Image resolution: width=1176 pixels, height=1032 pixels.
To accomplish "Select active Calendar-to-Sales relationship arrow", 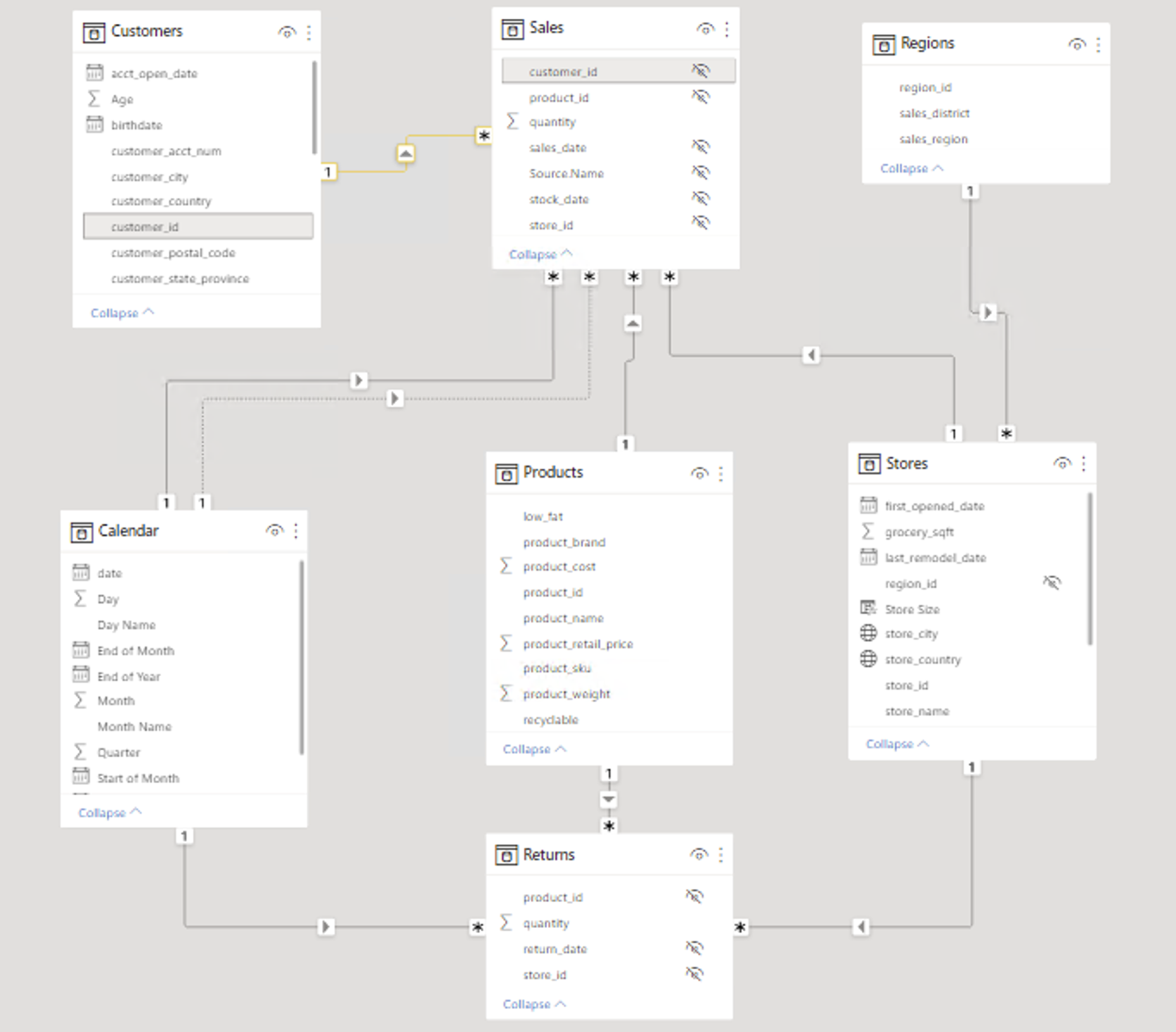I will point(359,380).
